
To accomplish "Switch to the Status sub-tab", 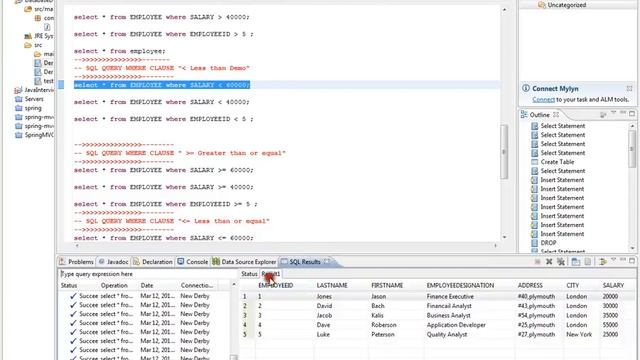I will pyautogui.click(x=249, y=274).
